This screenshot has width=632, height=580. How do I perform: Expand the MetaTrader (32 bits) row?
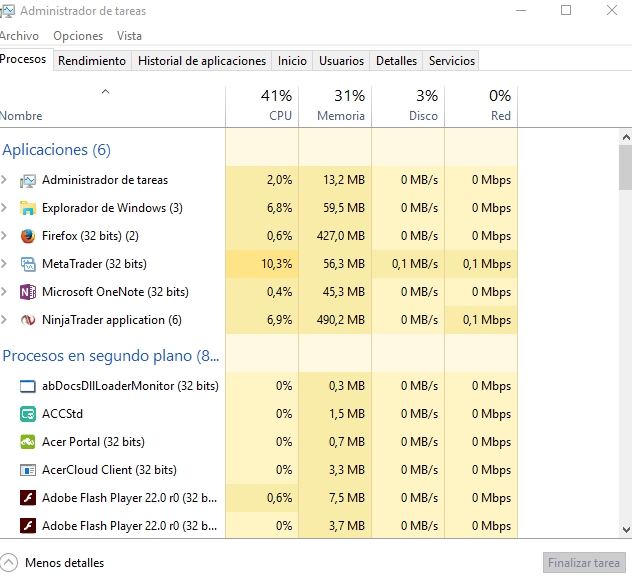tap(4, 264)
